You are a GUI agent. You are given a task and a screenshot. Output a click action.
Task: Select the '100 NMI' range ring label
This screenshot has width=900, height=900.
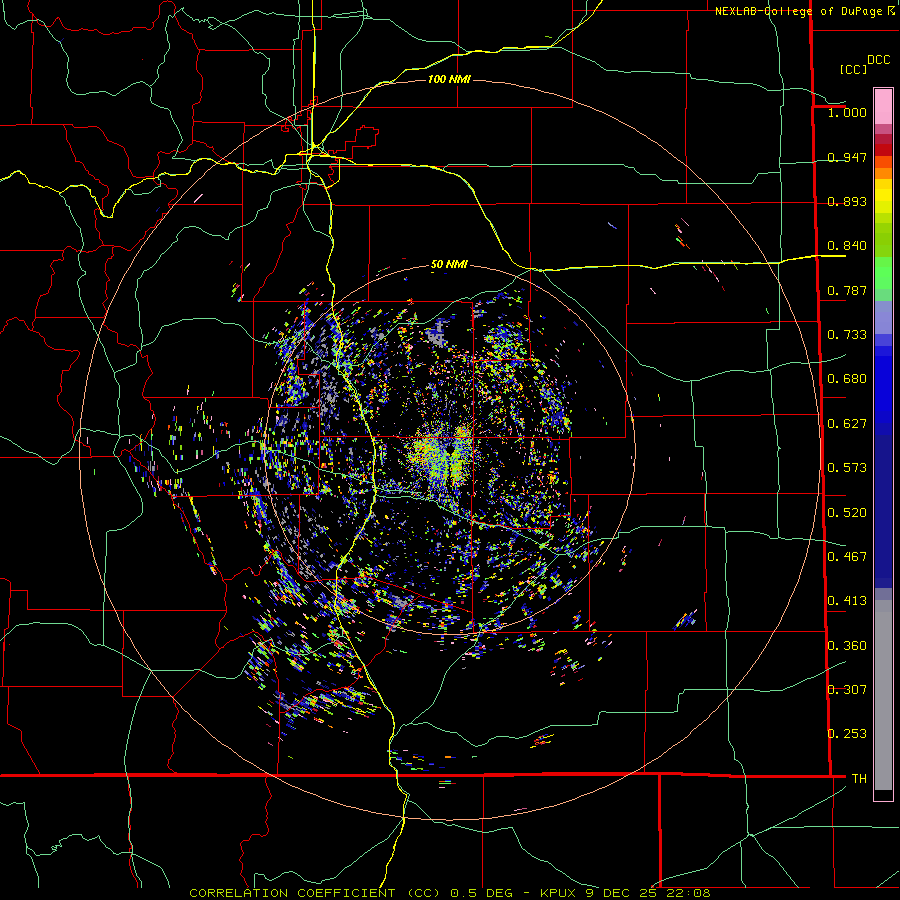click(449, 79)
